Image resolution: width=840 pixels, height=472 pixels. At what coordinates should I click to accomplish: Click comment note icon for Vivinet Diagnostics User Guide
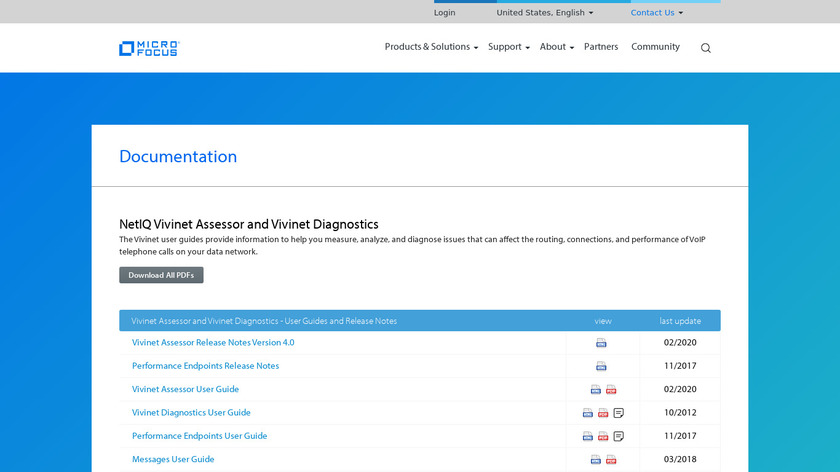point(619,413)
